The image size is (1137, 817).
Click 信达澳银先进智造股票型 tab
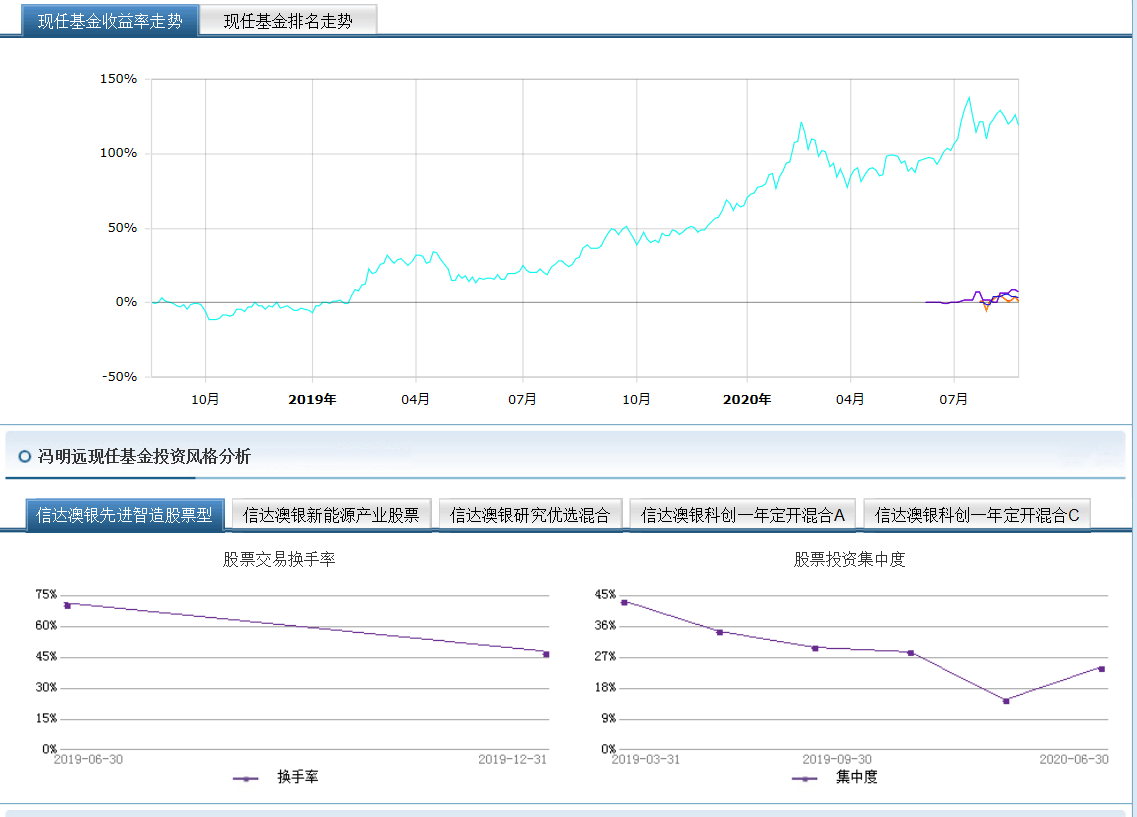(125, 515)
